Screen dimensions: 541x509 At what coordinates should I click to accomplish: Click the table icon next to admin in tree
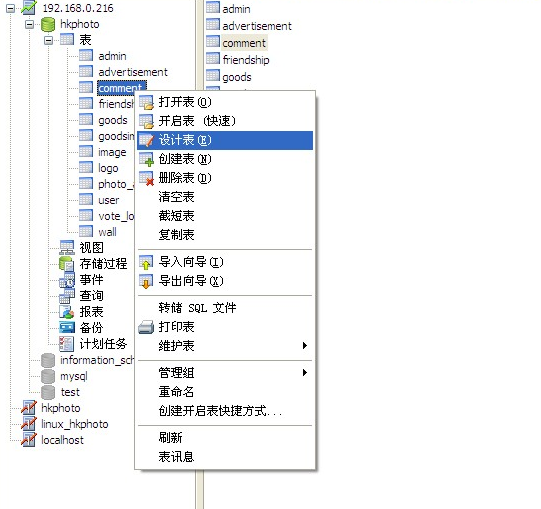click(x=86, y=56)
